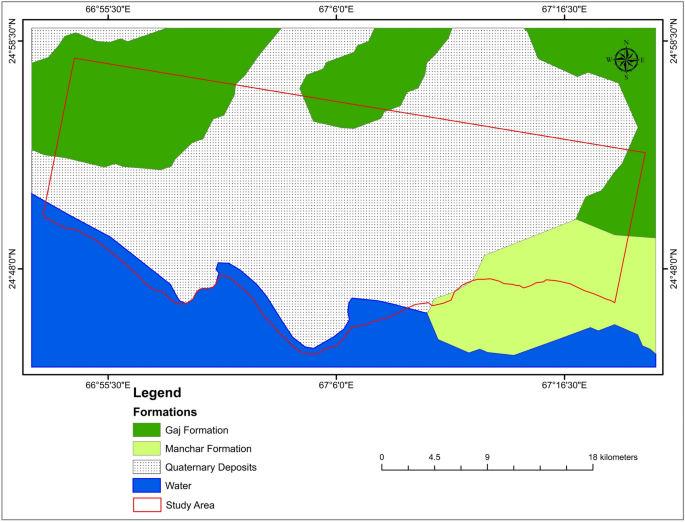Click bottom axis label 66°55'30"E
Viewport: 685px width, 522px height.
(107, 385)
